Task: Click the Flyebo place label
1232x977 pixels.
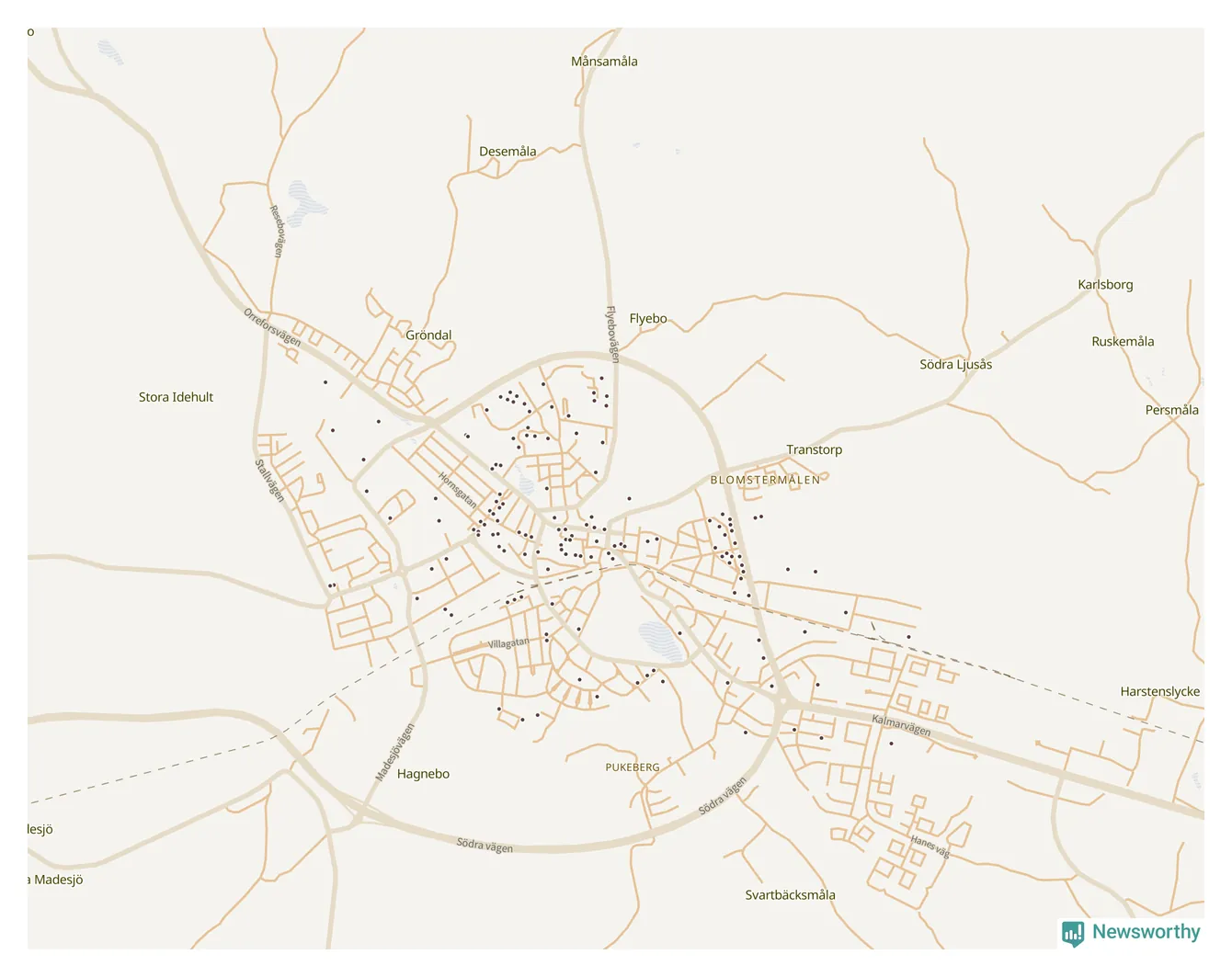Action: (648, 319)
